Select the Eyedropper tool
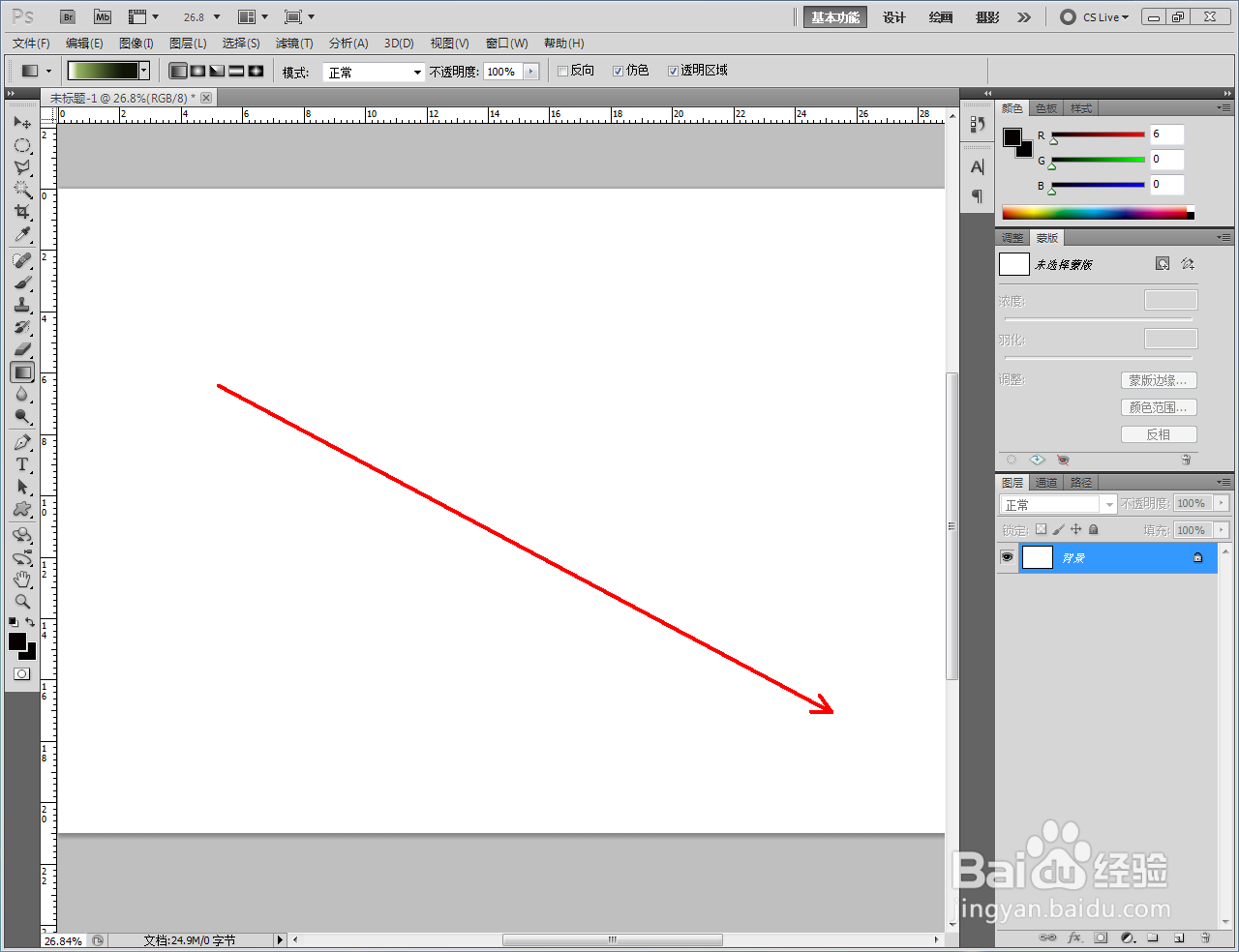Image resolution: width=1239 pixels, height=952 pixels. [22, 234]
